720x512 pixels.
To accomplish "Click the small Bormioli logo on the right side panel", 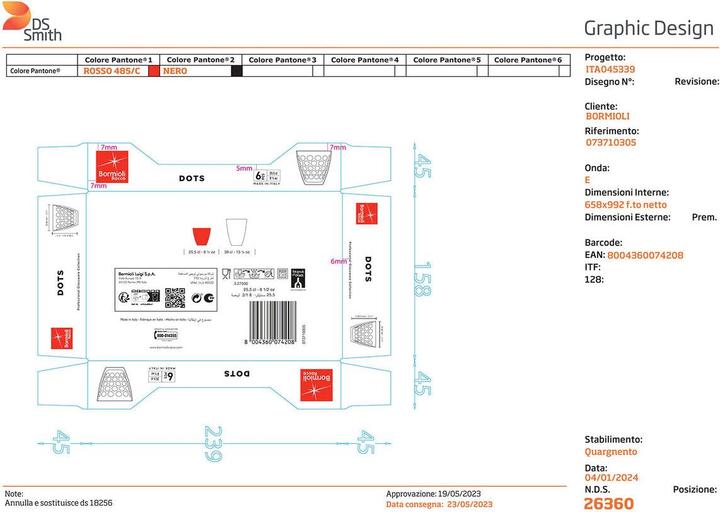I will [366, 214].
